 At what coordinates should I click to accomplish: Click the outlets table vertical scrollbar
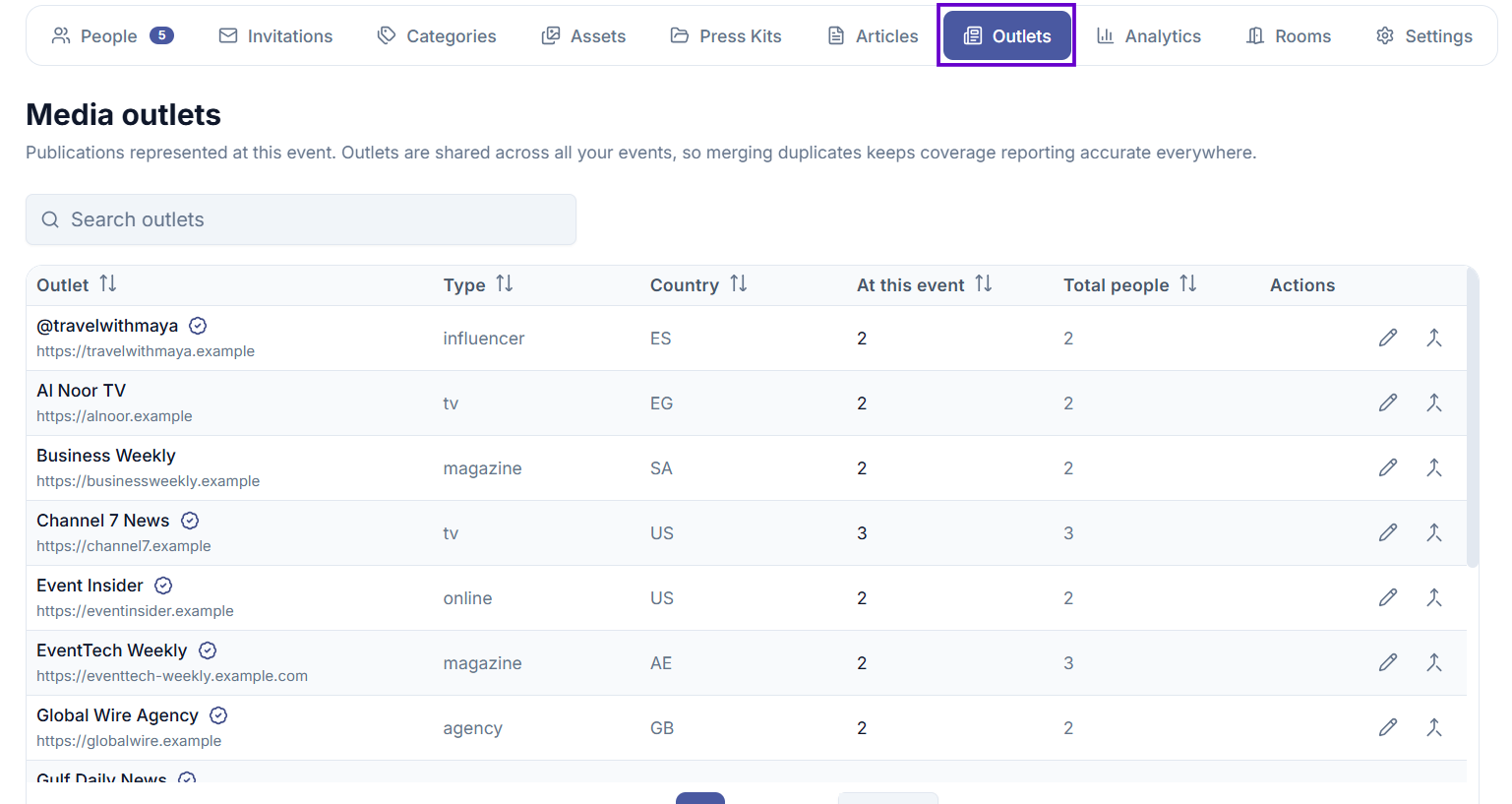pyautogui.click(x=1473, y=417)
